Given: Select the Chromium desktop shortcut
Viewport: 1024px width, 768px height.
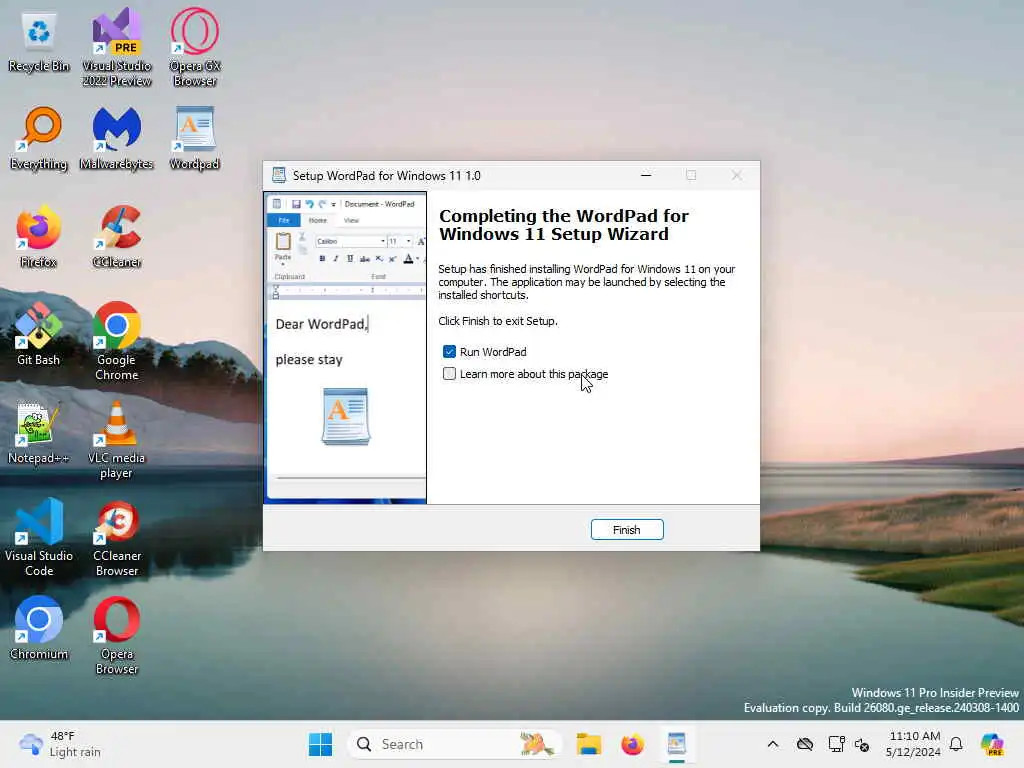Looking at the screenshot, I should pyautogui.click(x=39, y=629).
